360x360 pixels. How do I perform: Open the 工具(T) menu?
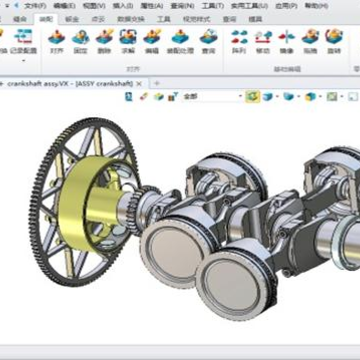point(213,6)
